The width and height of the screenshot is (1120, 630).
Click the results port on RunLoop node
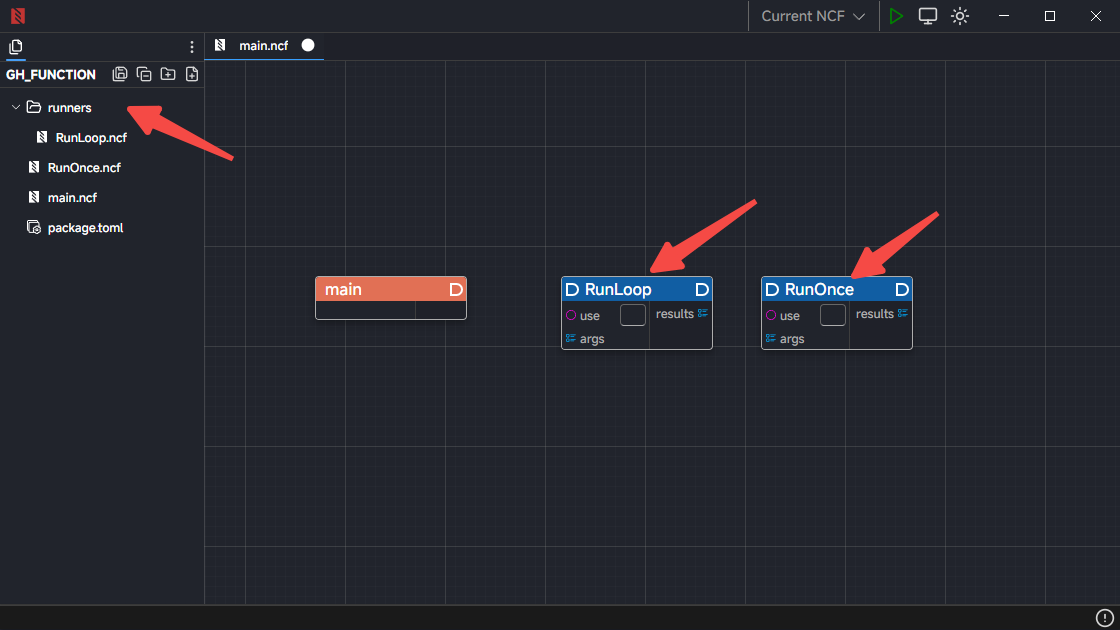703,313
